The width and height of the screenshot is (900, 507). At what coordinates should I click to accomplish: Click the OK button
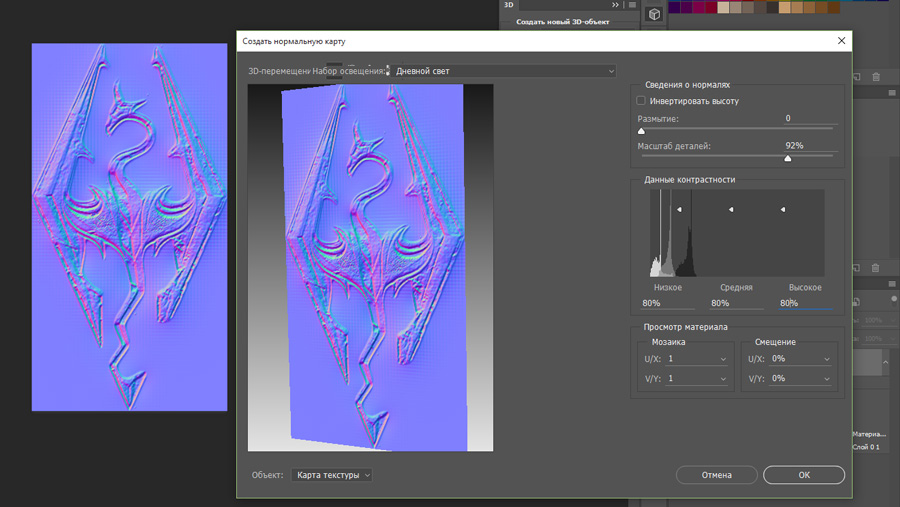click(804, 475)
